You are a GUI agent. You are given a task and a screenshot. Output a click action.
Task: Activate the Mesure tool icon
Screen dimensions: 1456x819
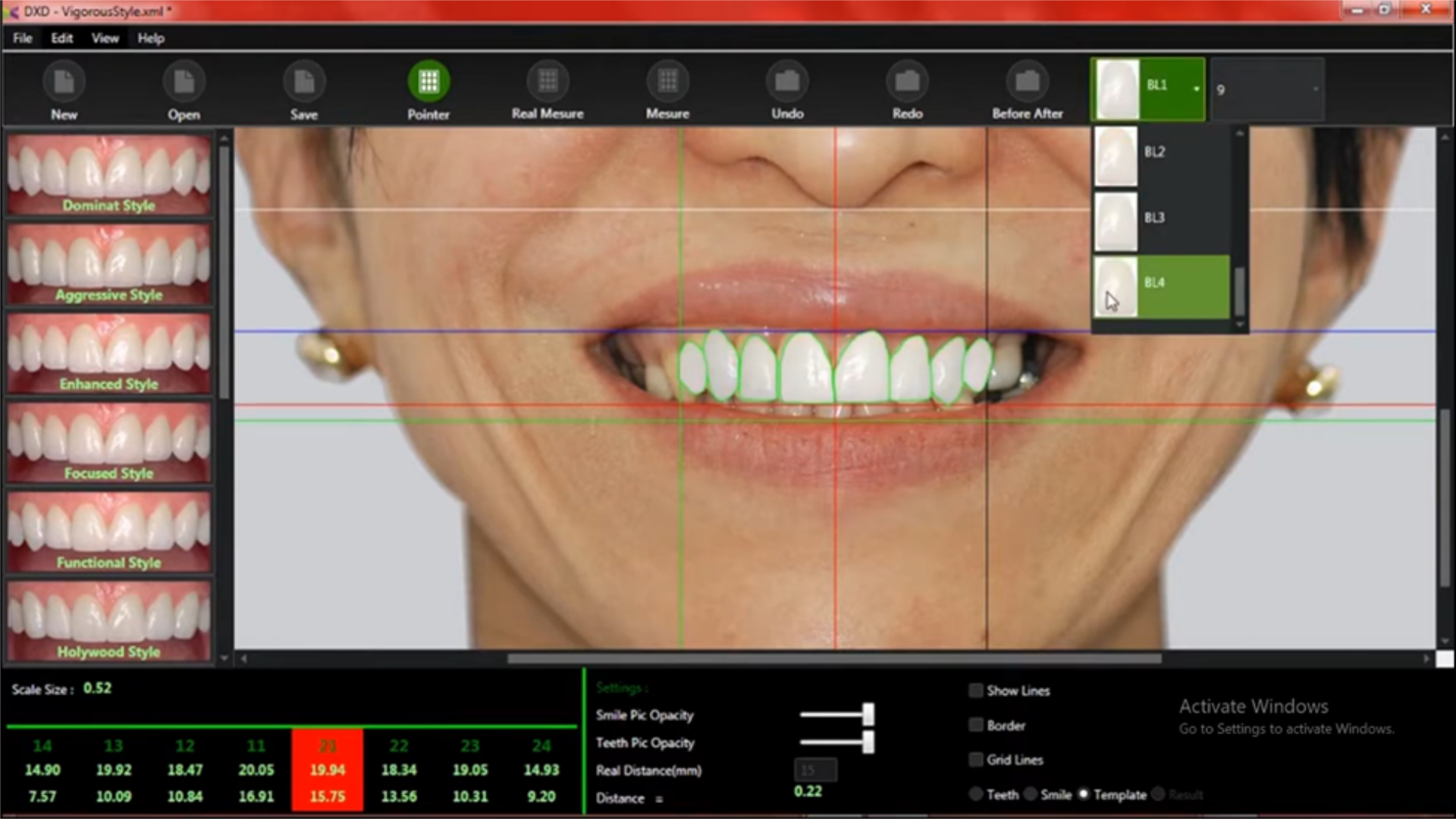667,82
